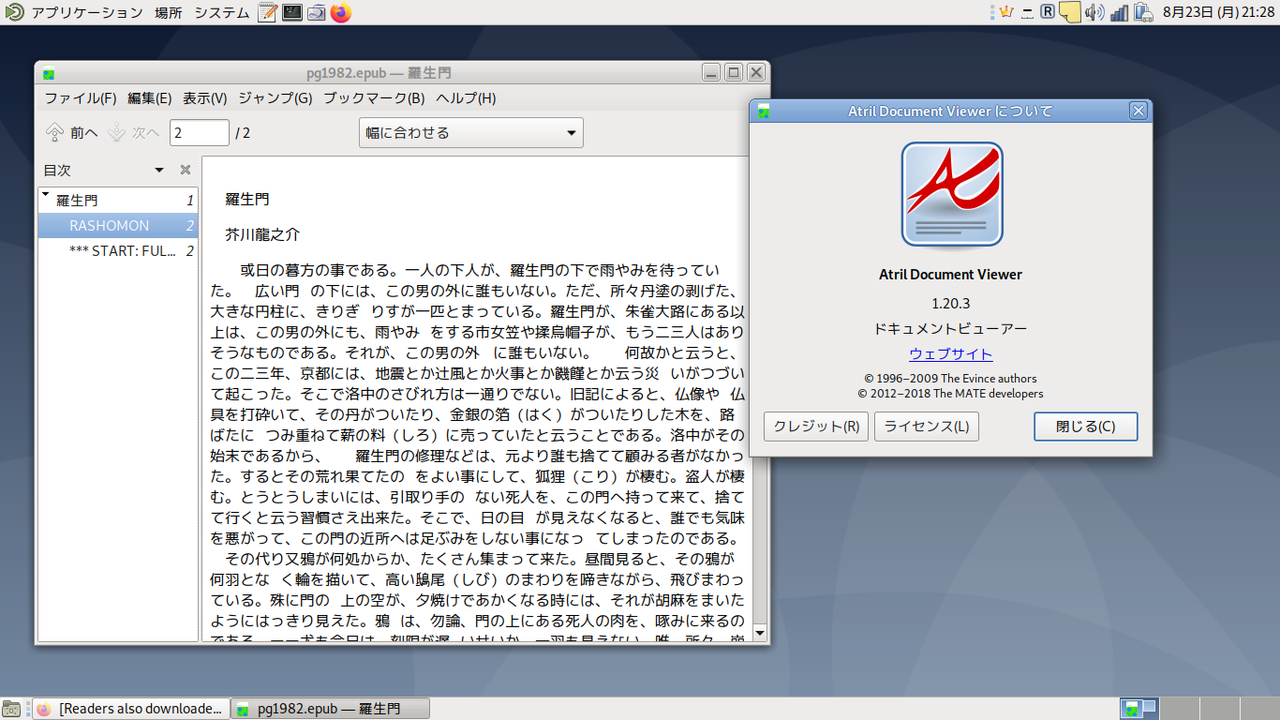Screen dimensions: 1280x720
Task: Click the crown tray icon
Action: pos(1005,13)
